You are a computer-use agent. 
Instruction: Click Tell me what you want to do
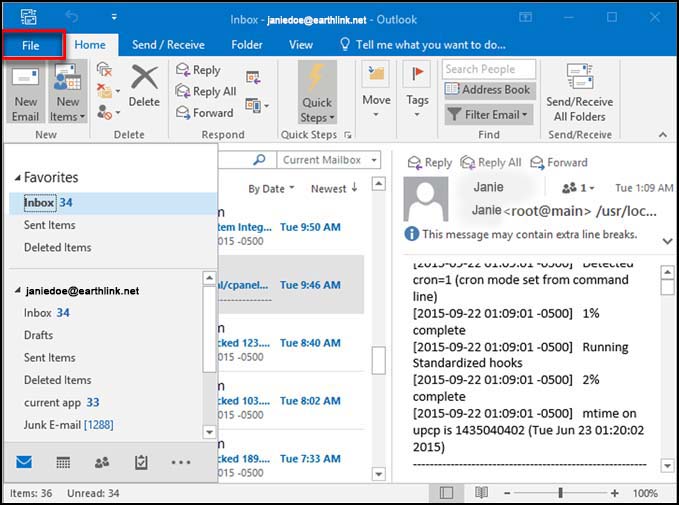click(423, 45)
